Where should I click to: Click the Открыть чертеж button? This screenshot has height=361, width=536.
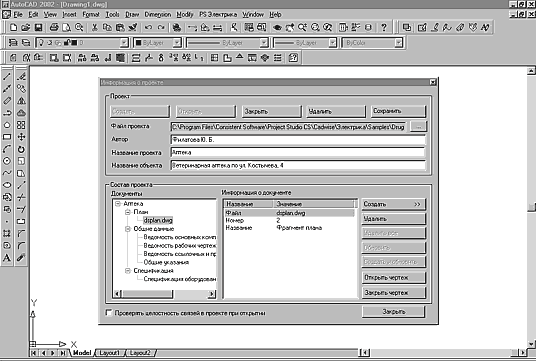tap(394, 278)
